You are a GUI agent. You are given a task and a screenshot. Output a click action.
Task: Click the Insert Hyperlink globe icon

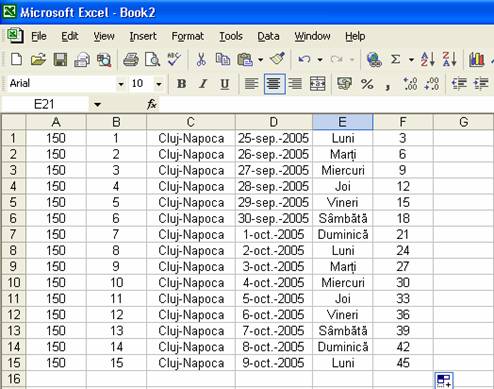tap(374, 60)
